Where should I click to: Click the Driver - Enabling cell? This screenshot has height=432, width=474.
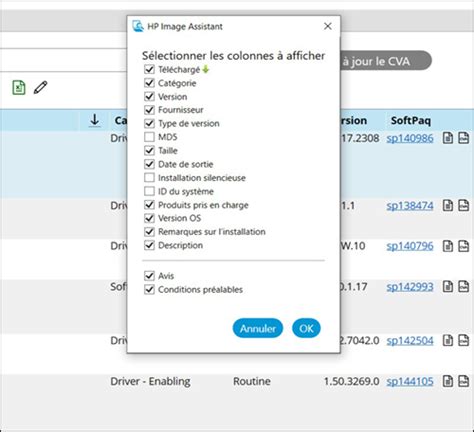click(x=150, y=381)
